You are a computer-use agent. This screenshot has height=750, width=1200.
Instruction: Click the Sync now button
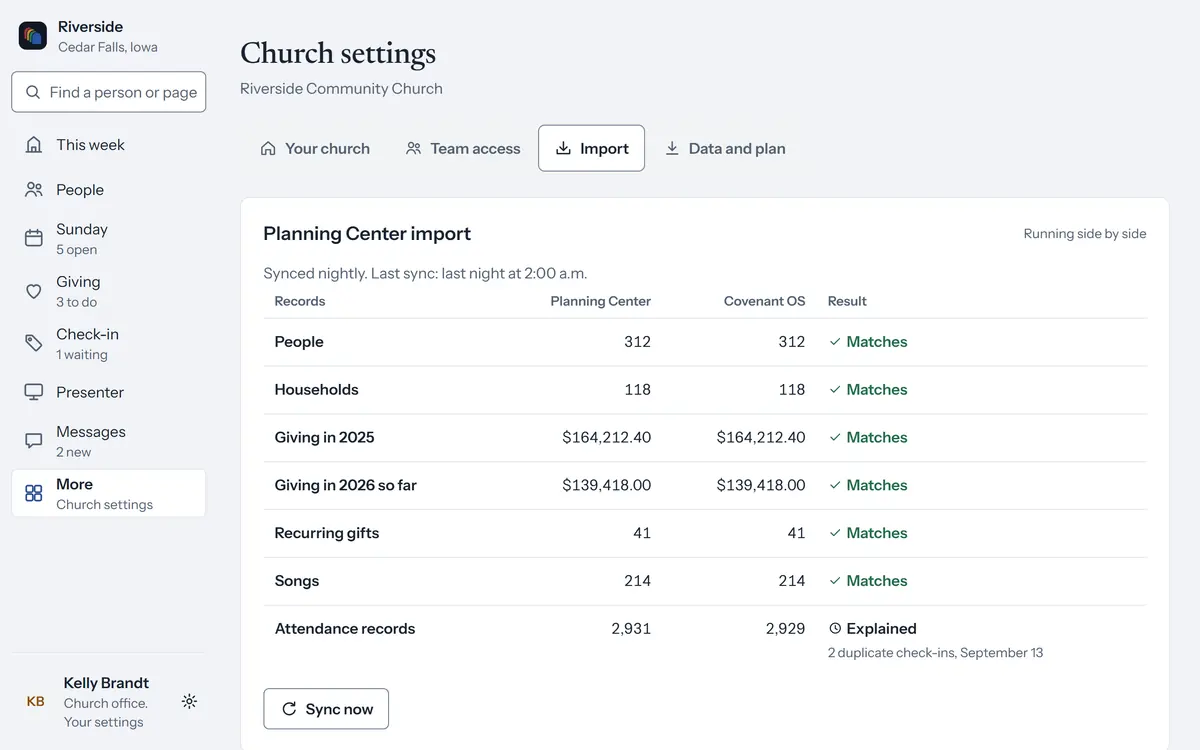click(x=326, y=709)
